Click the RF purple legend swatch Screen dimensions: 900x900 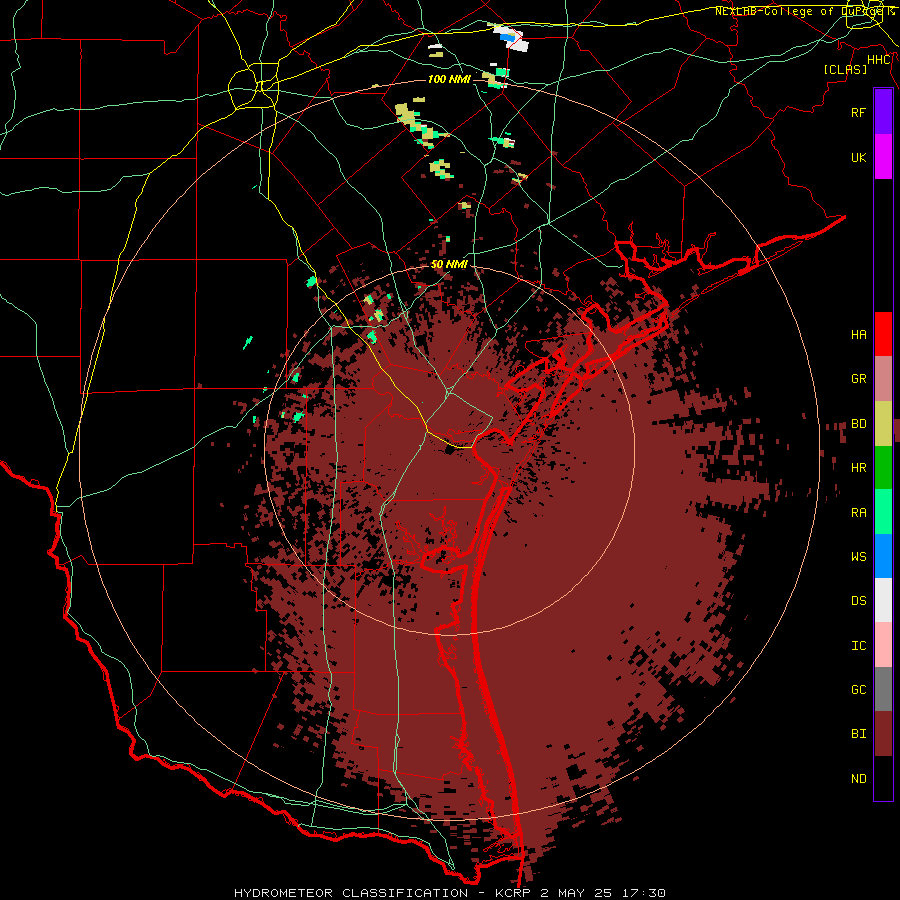883,112
